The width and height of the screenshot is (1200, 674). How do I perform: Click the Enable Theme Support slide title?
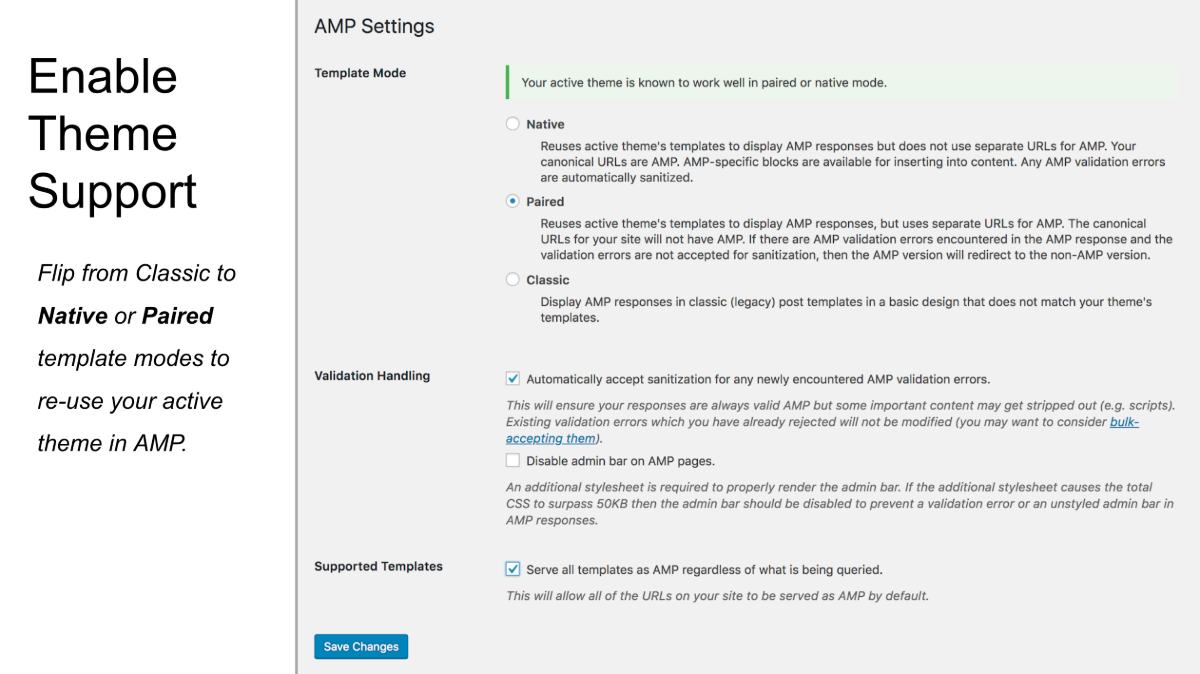112,134
